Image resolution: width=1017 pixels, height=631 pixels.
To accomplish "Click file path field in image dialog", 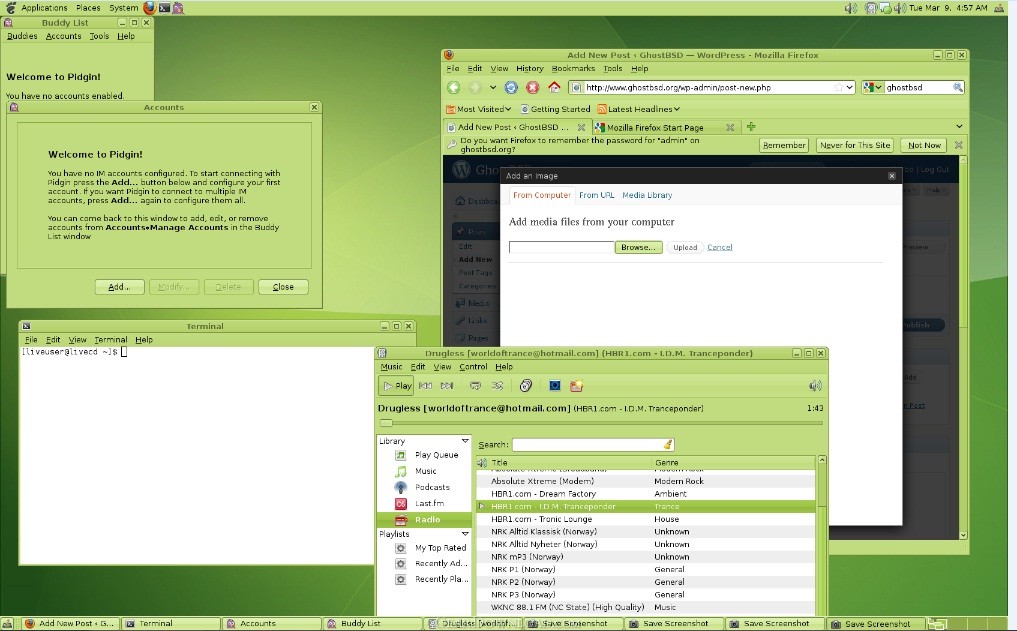I will coord(562,247).
